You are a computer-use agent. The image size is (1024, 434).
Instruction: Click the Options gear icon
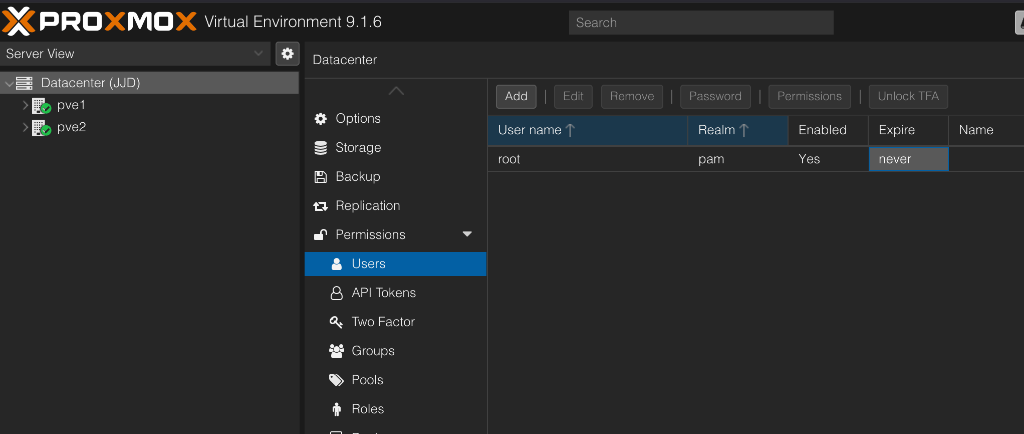click(x=321, y=119)
